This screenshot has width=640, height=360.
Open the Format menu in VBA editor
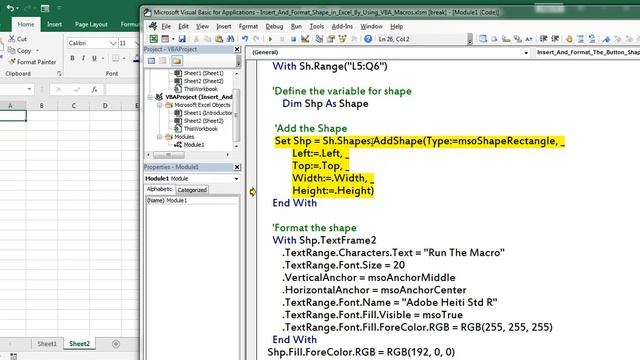click(x=249, y=27)
